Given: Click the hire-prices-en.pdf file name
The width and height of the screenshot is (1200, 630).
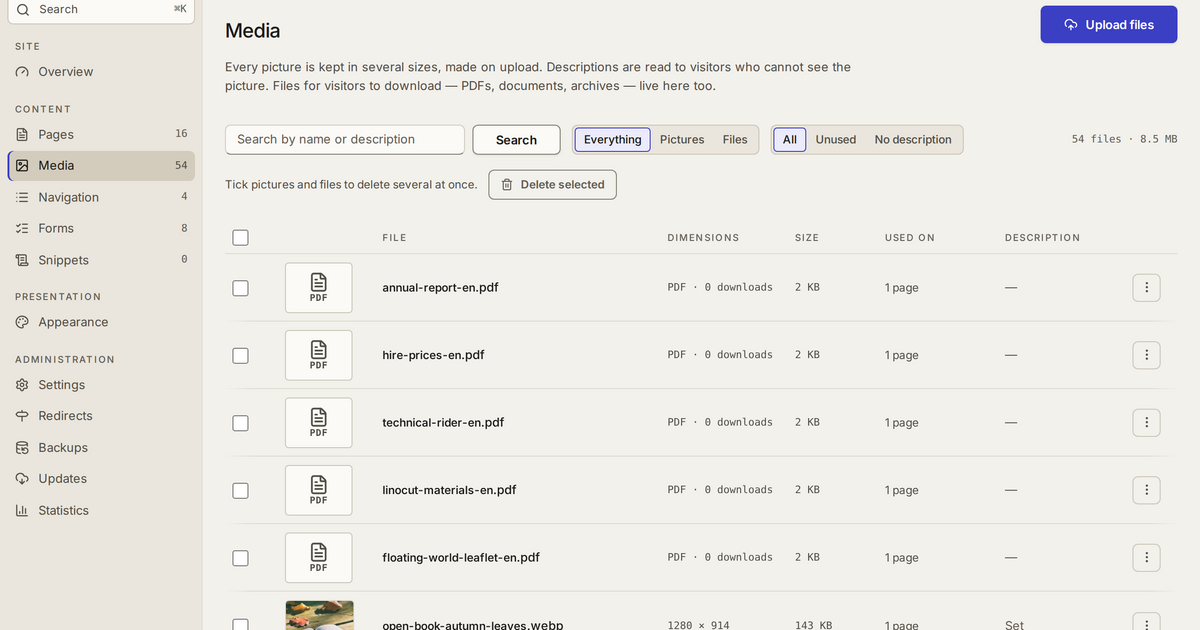Looking at the screenshot, I should (x=433, y=355).
